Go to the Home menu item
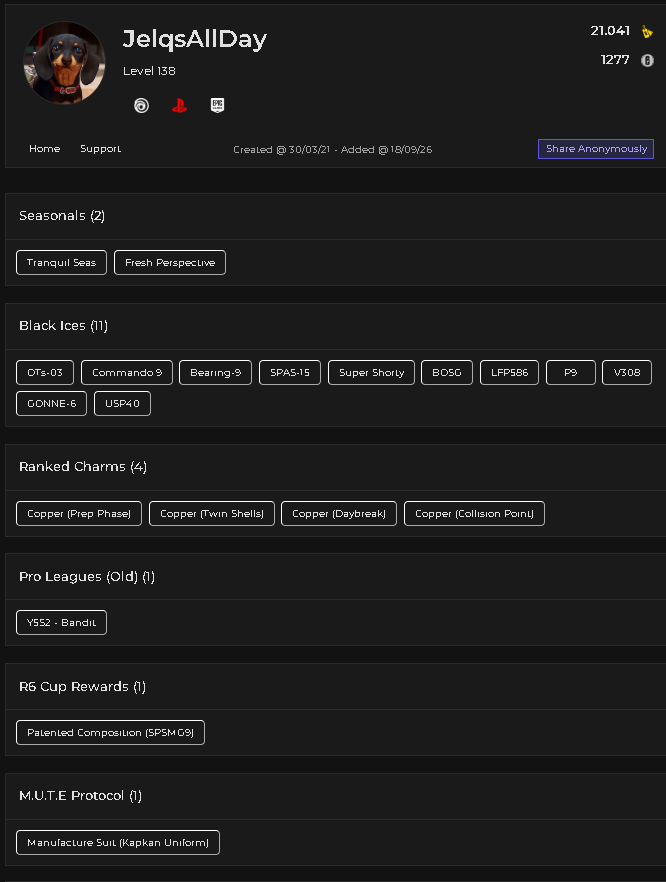The height and width of the screenshot is (882, 666). point(44,148)
